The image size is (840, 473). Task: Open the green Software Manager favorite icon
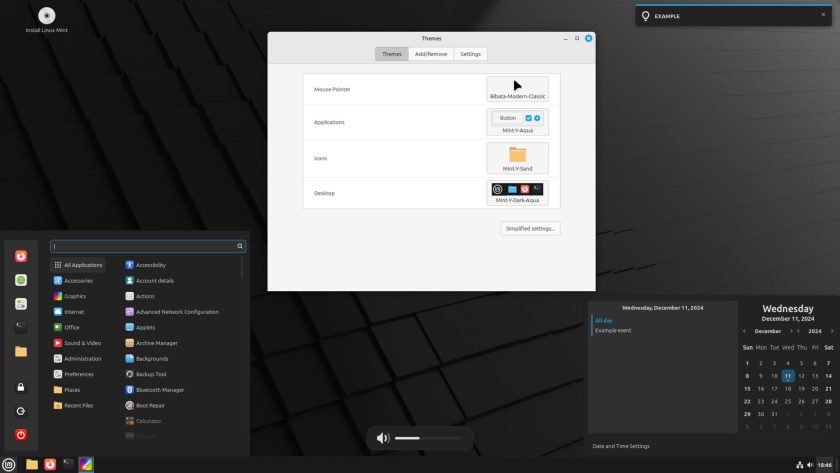[x=21, y=280]
